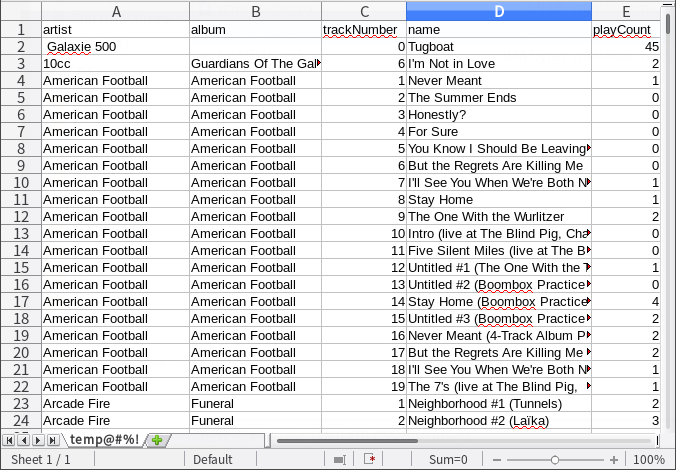
Task: Select the 'Stay Home' cell in row 11
Action: click(499, 200)
